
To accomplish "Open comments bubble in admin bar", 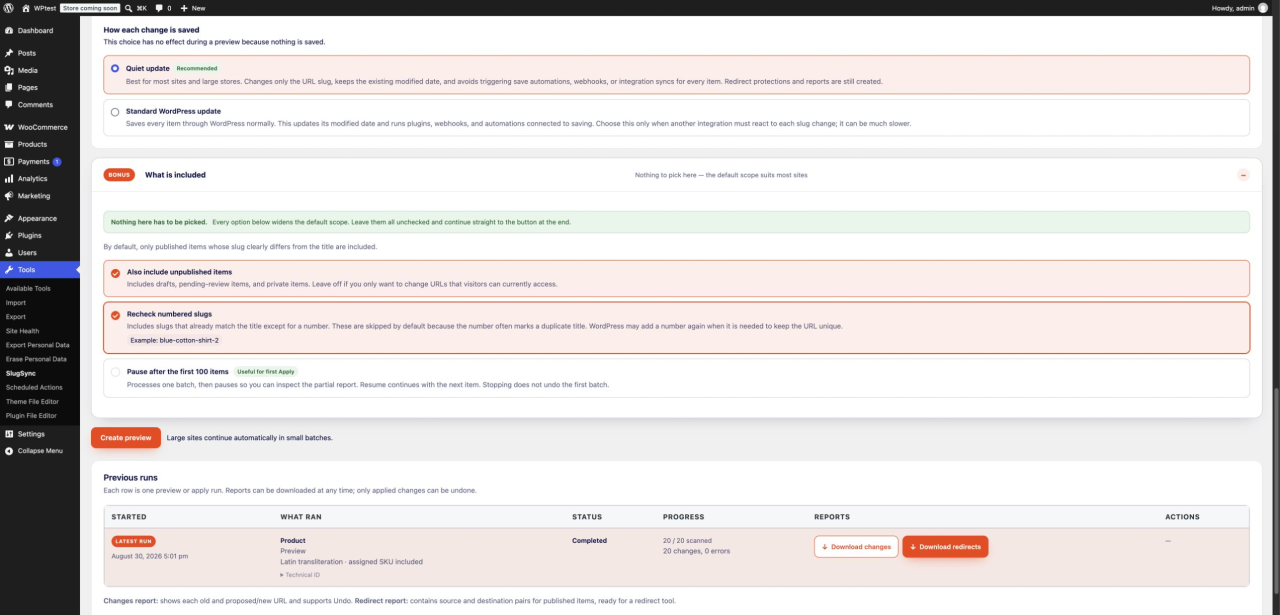I will (x=158, y=8).
